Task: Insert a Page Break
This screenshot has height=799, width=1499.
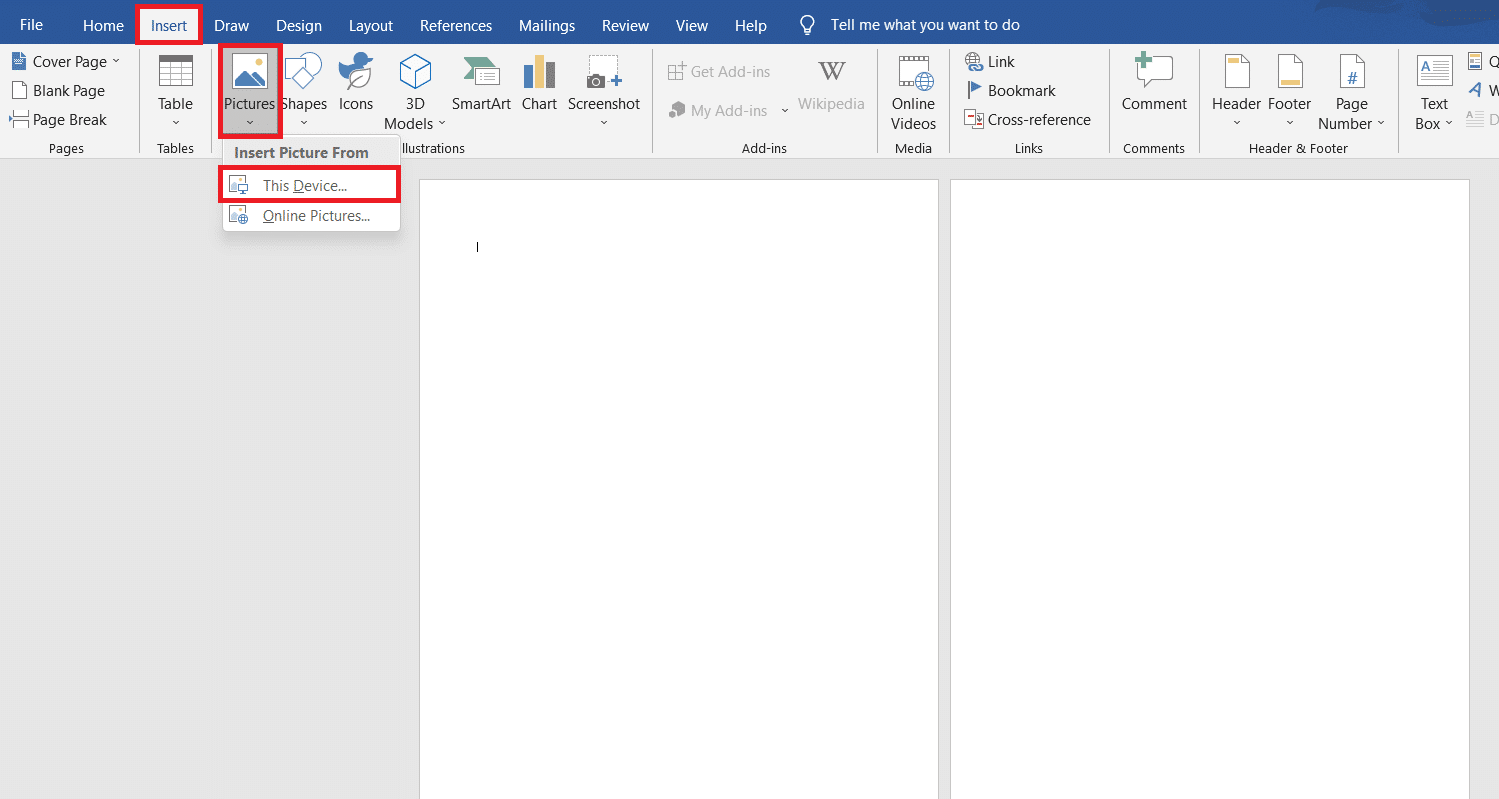Action: click(58, 119)
